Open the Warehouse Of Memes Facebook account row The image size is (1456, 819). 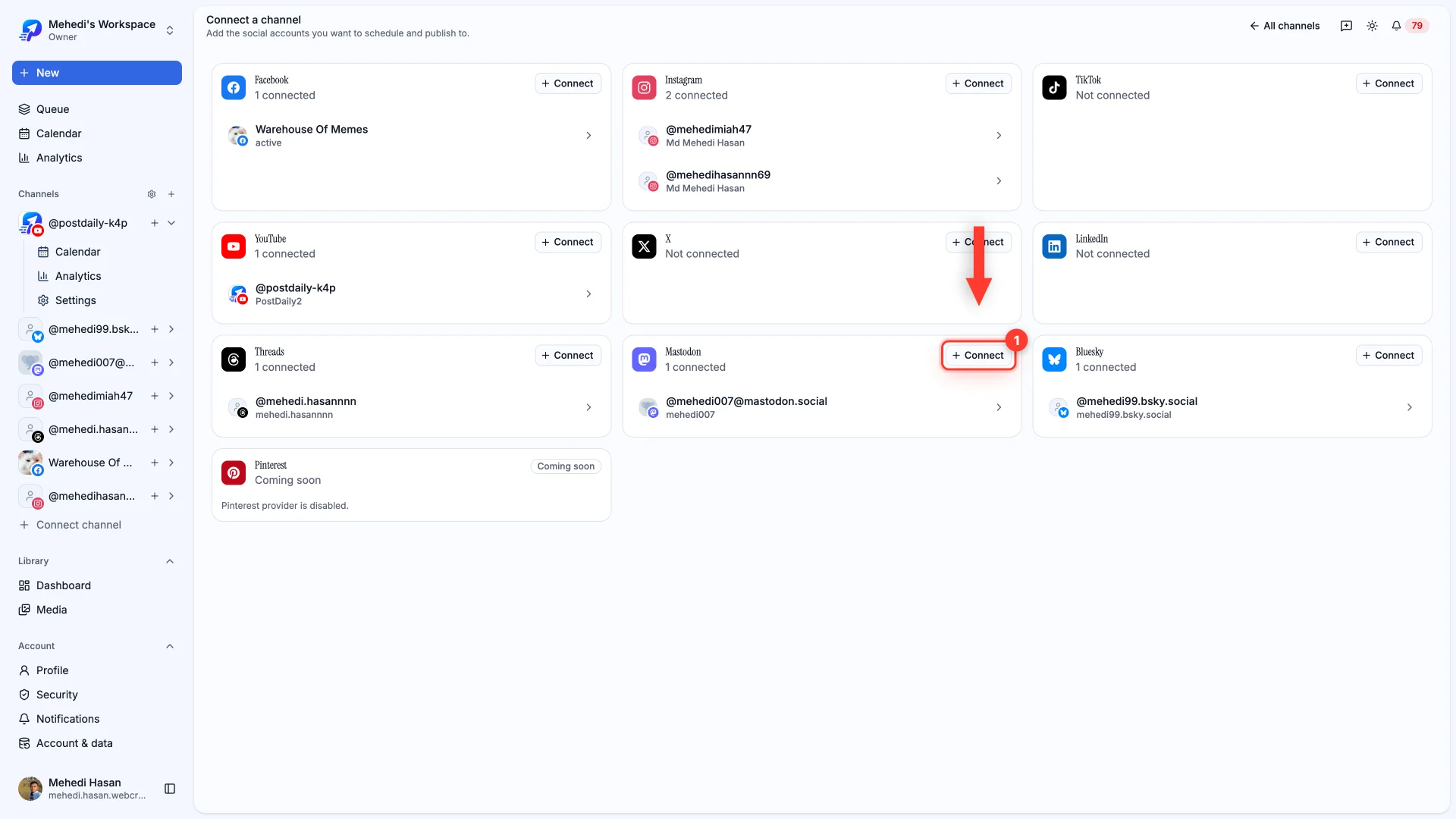(x=411, y=136)
